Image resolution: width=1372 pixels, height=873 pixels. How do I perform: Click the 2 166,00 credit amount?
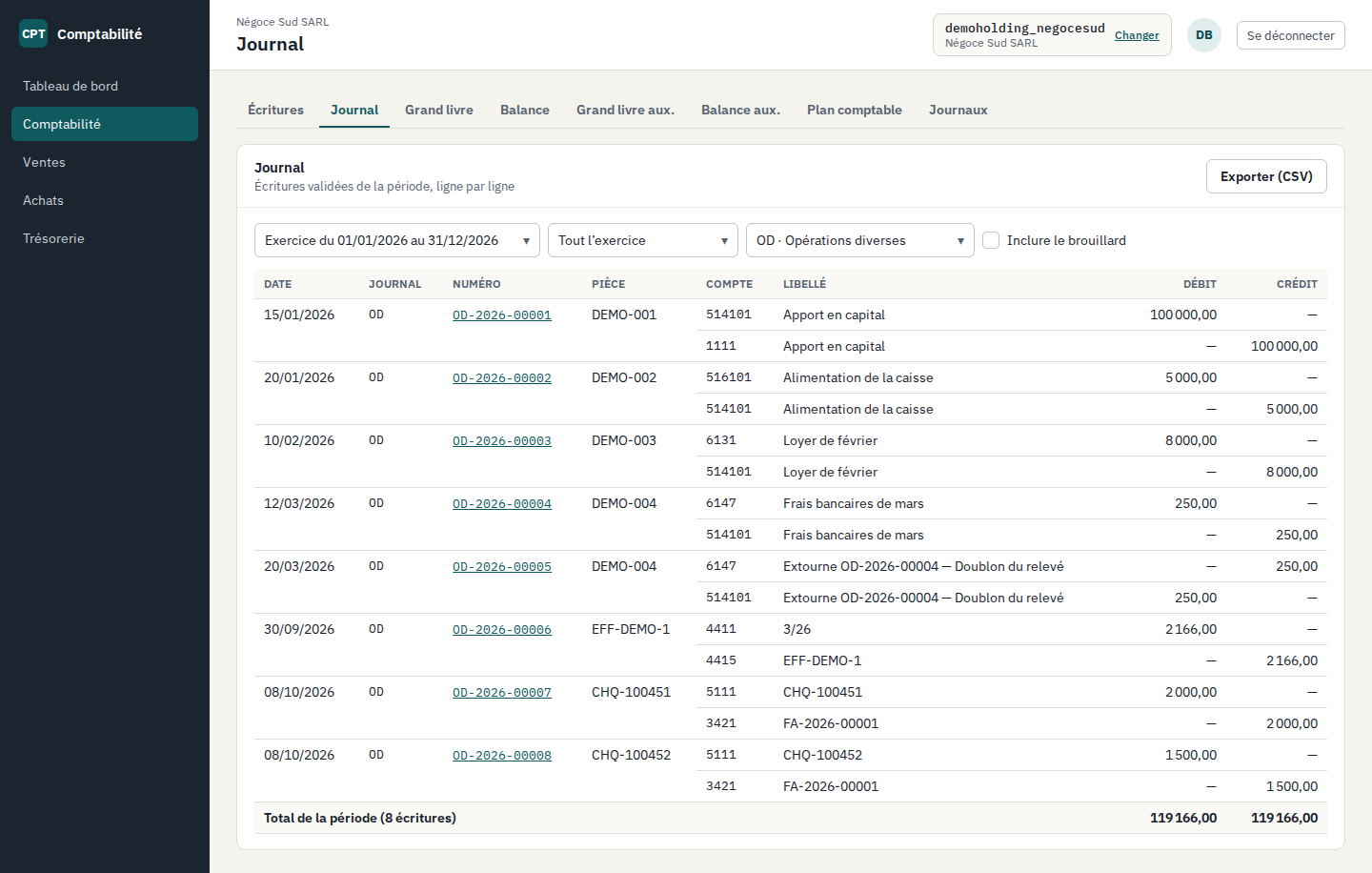coord(1292,660)
